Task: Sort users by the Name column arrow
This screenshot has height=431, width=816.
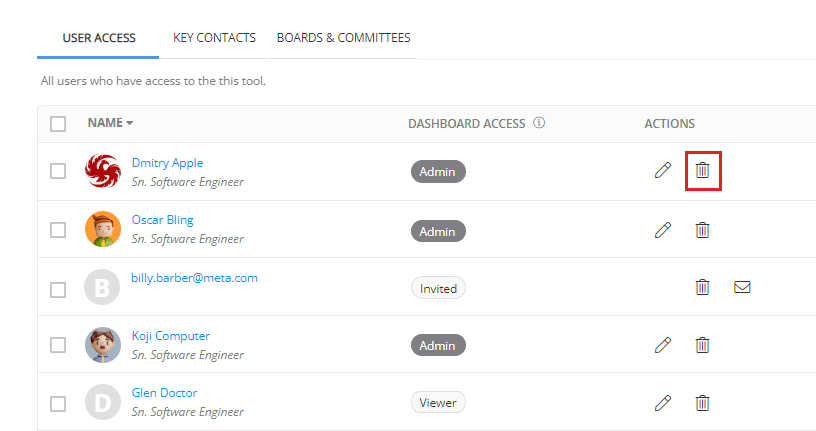Action: [130, 124]
